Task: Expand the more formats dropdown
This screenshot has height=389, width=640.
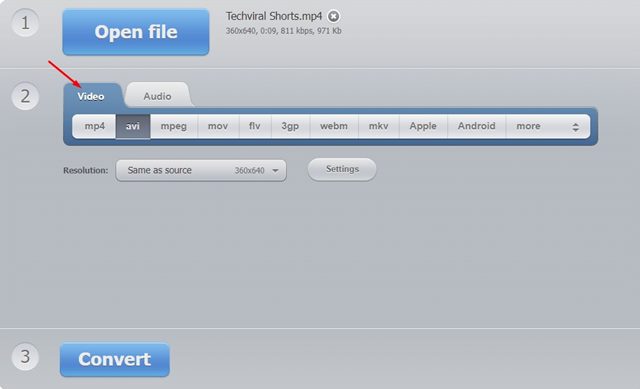Action: tap(548, 126)
